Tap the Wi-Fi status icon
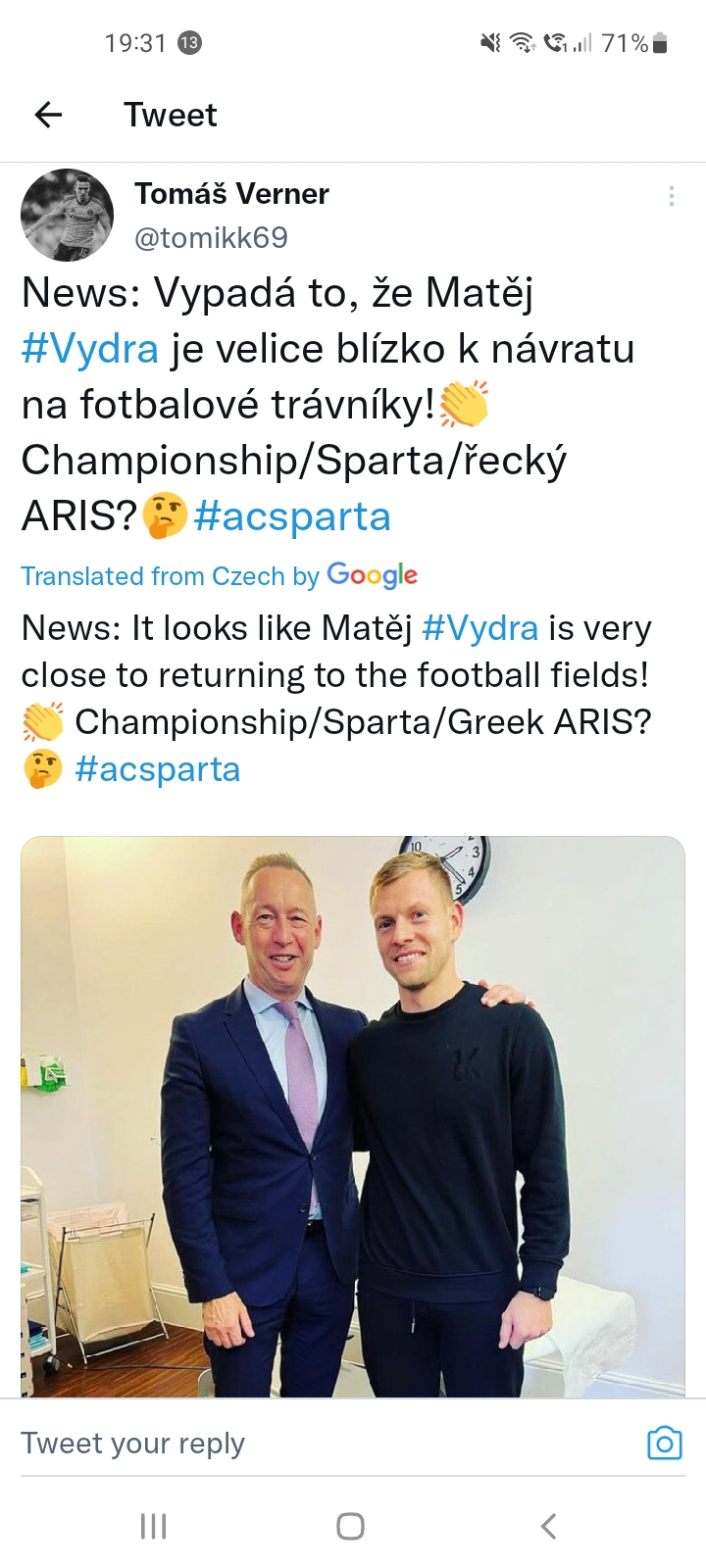Image resolution: width=706 pixels, height=1568 pixels. (524, 43)
